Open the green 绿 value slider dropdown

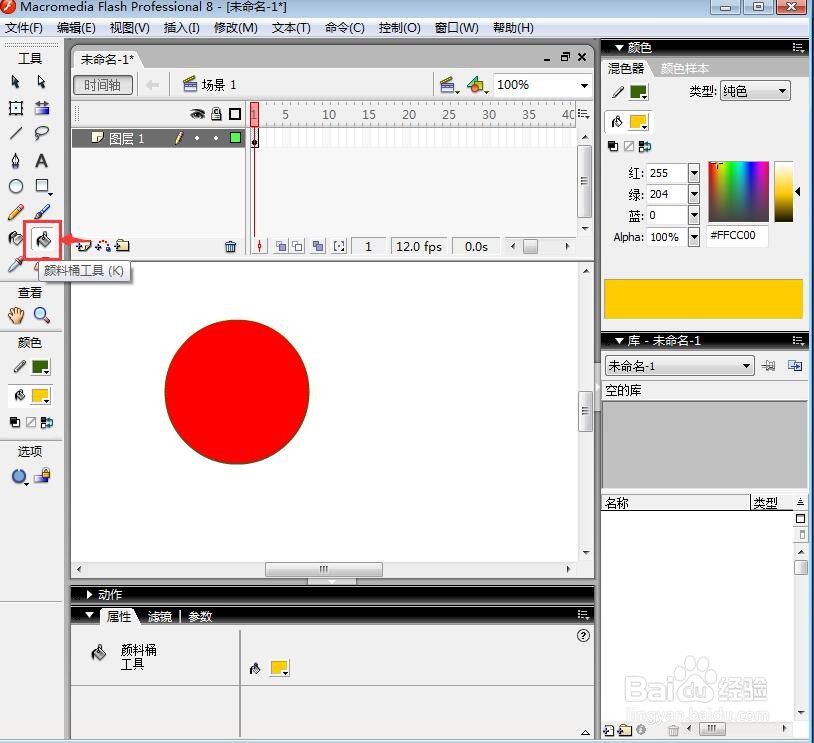click(694, 194)
